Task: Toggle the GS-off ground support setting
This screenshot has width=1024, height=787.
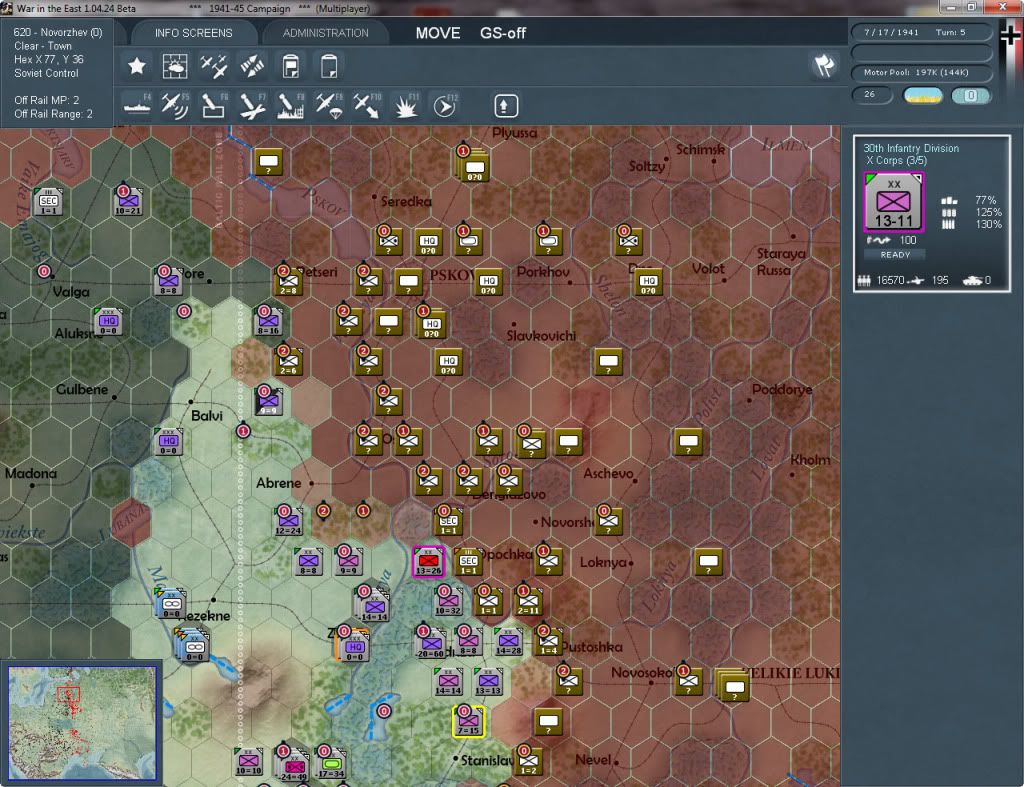Action: click(503, 33)
